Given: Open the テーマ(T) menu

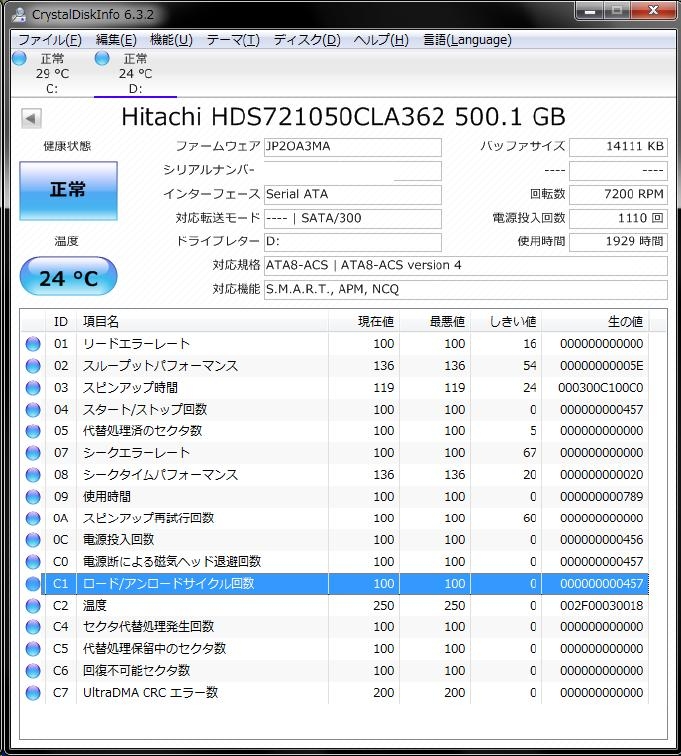Looking at the screenshot, I should click(233, 40).
